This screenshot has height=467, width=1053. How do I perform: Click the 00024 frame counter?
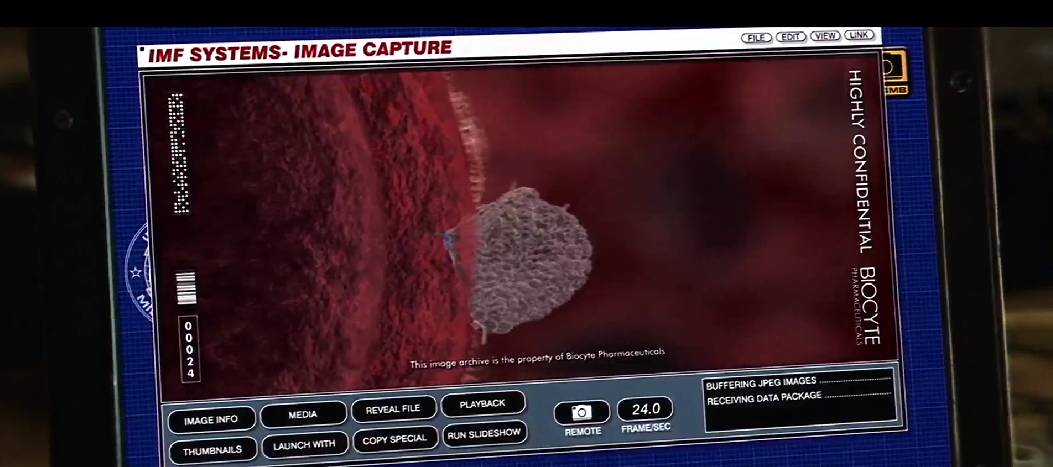click(x=189, y=349)
